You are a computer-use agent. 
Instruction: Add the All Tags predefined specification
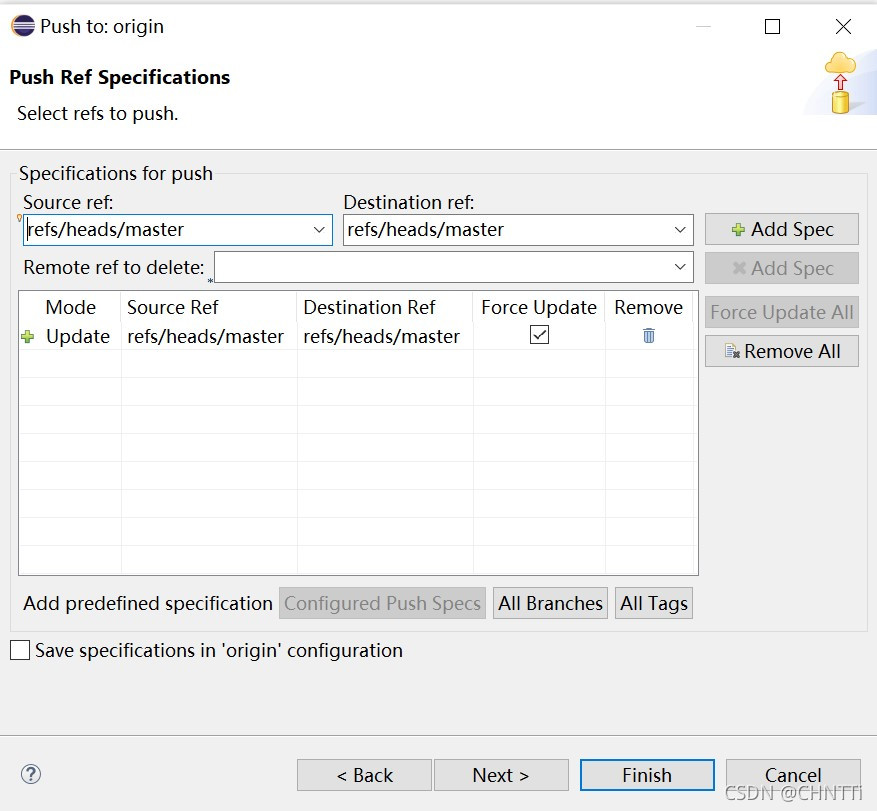pos(653,603)
